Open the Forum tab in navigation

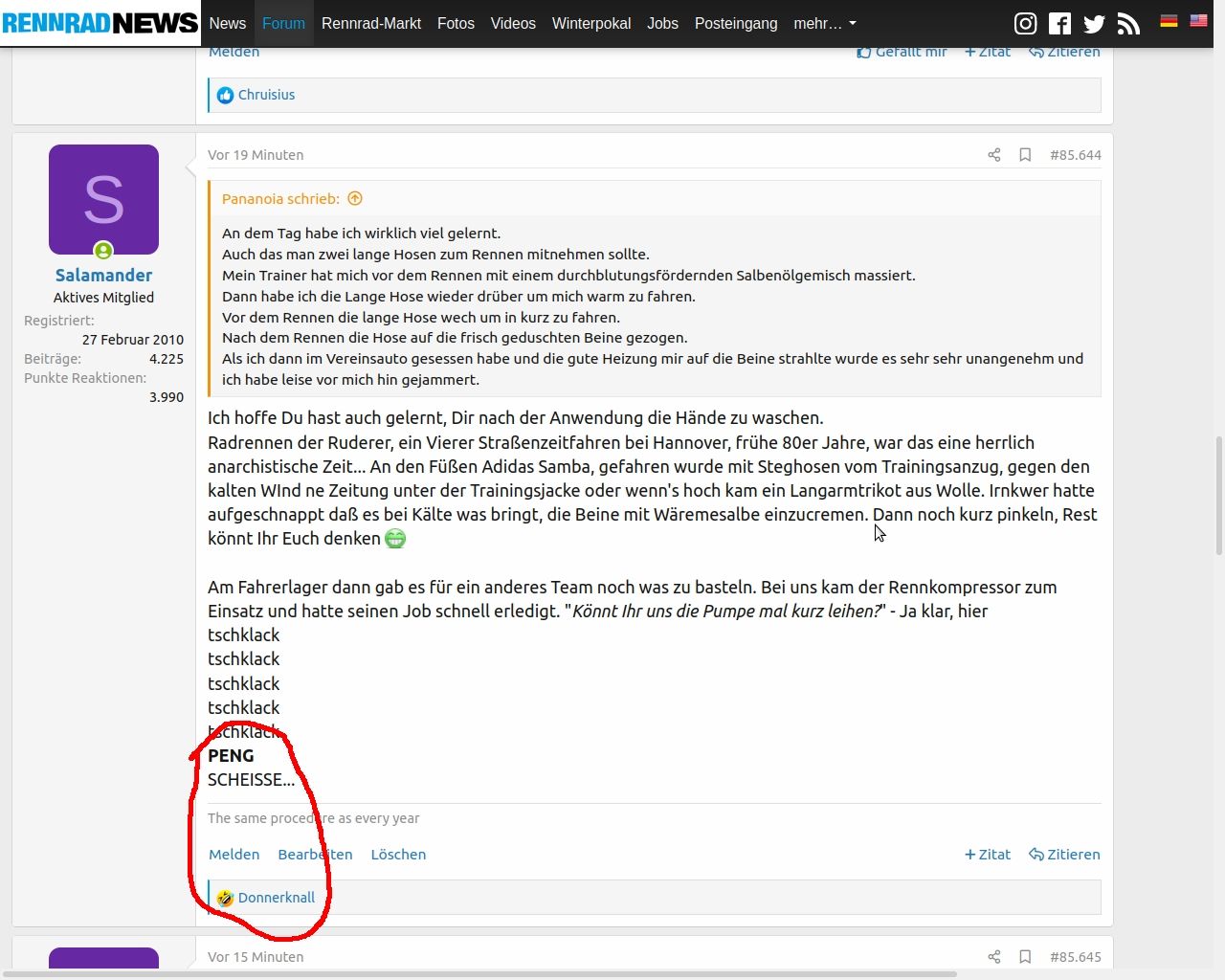tap(283, 24)
